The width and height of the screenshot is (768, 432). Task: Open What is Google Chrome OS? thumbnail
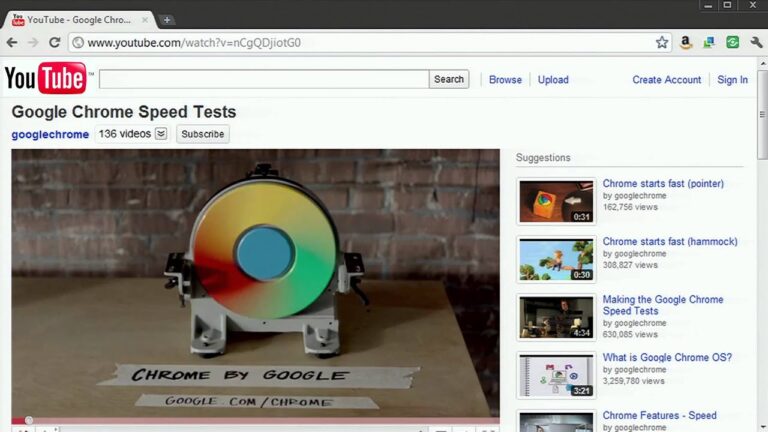pyautogui.click(x=556, y=376)
